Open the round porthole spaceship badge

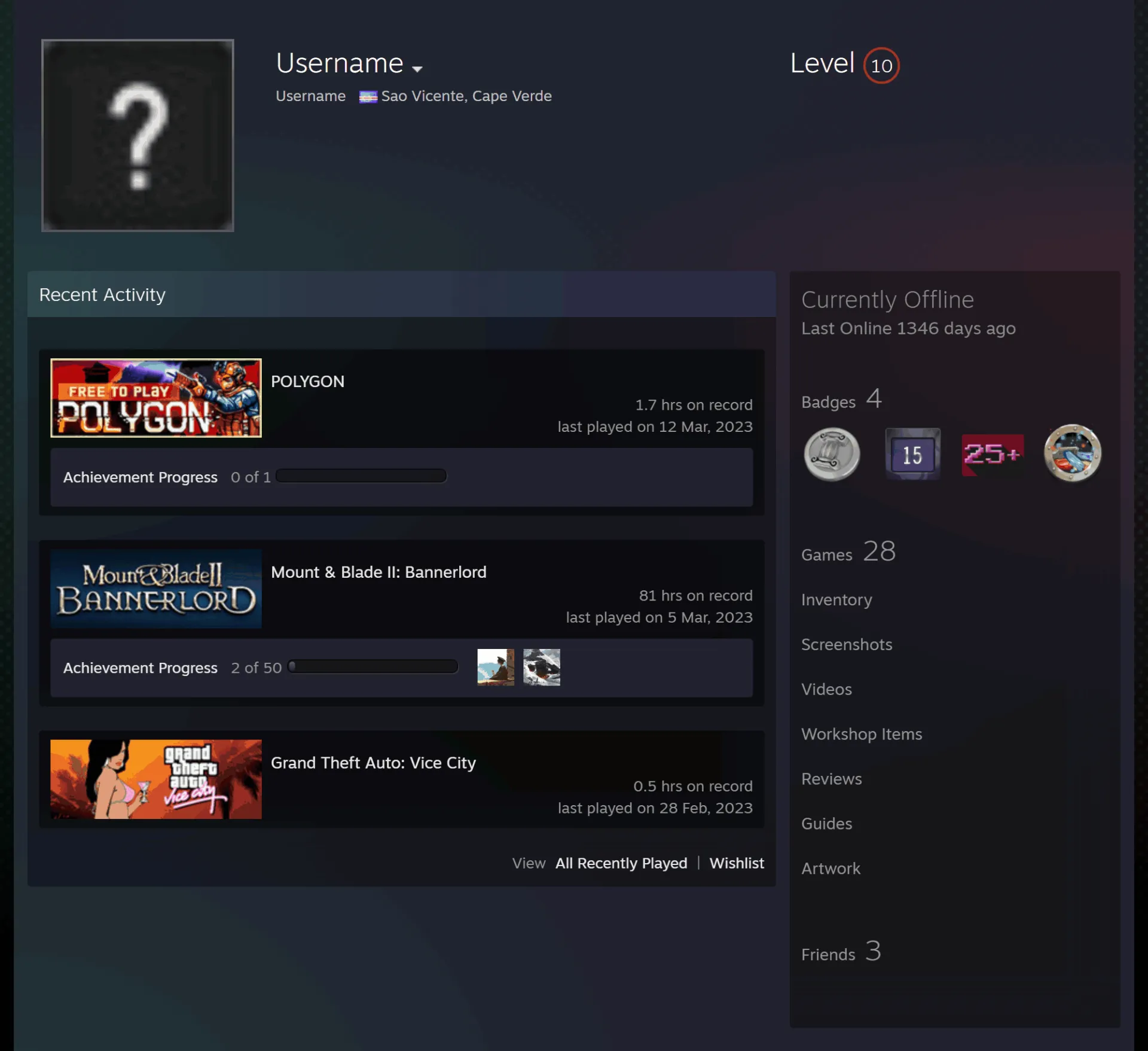coord(1073,453)
